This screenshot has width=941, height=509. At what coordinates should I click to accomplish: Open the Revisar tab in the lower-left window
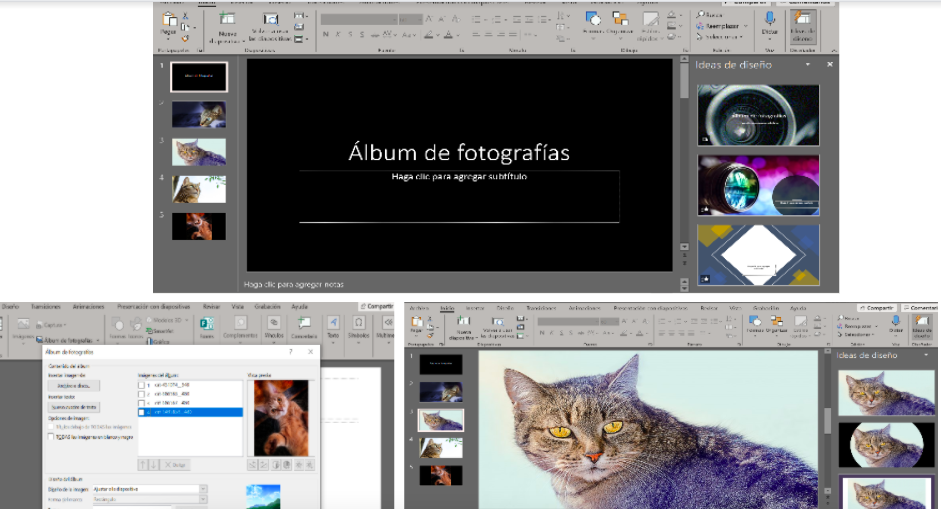[x=211, y=307]
